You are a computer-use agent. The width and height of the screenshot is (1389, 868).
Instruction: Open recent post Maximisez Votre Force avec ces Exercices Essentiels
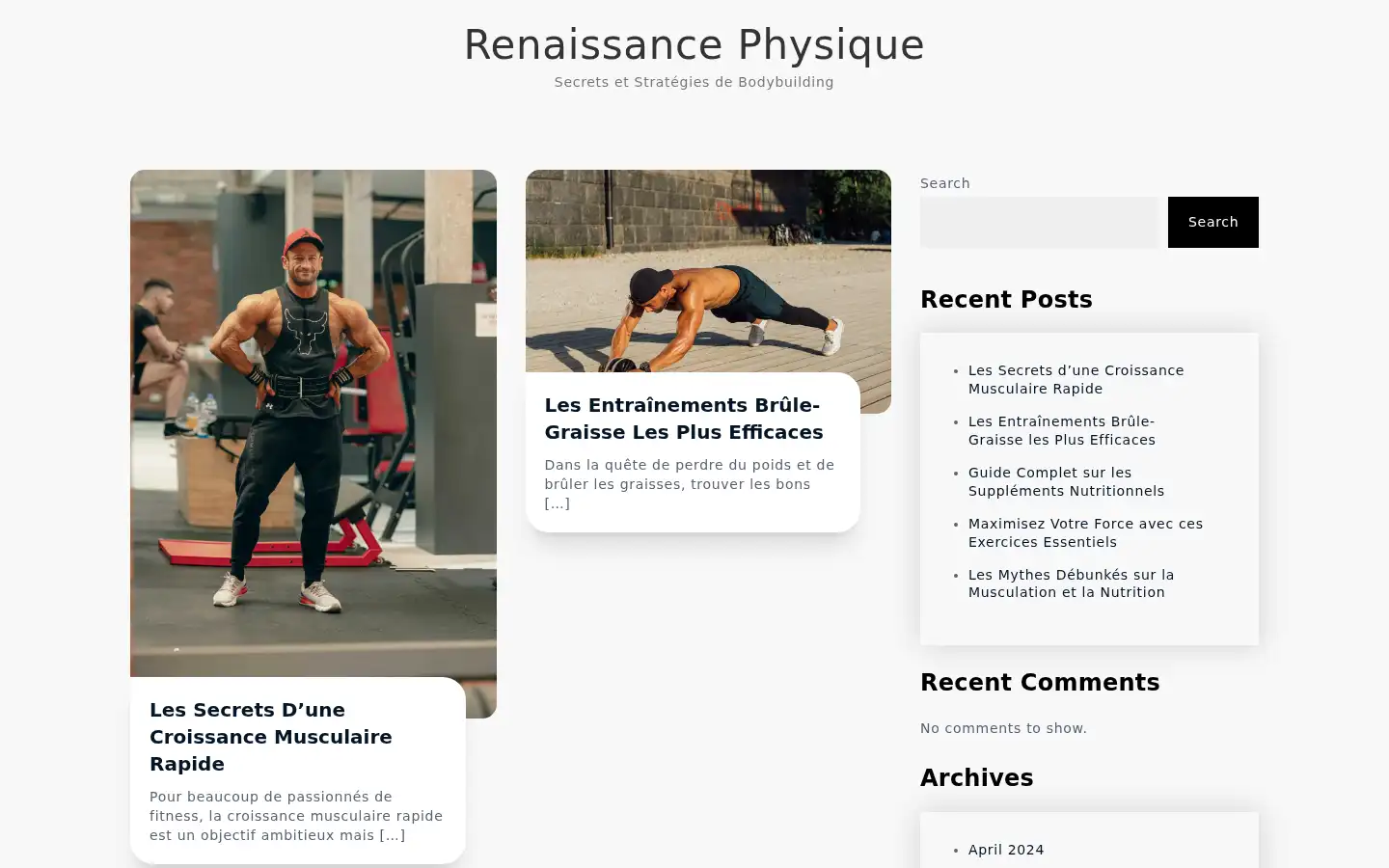(1085, 532)
